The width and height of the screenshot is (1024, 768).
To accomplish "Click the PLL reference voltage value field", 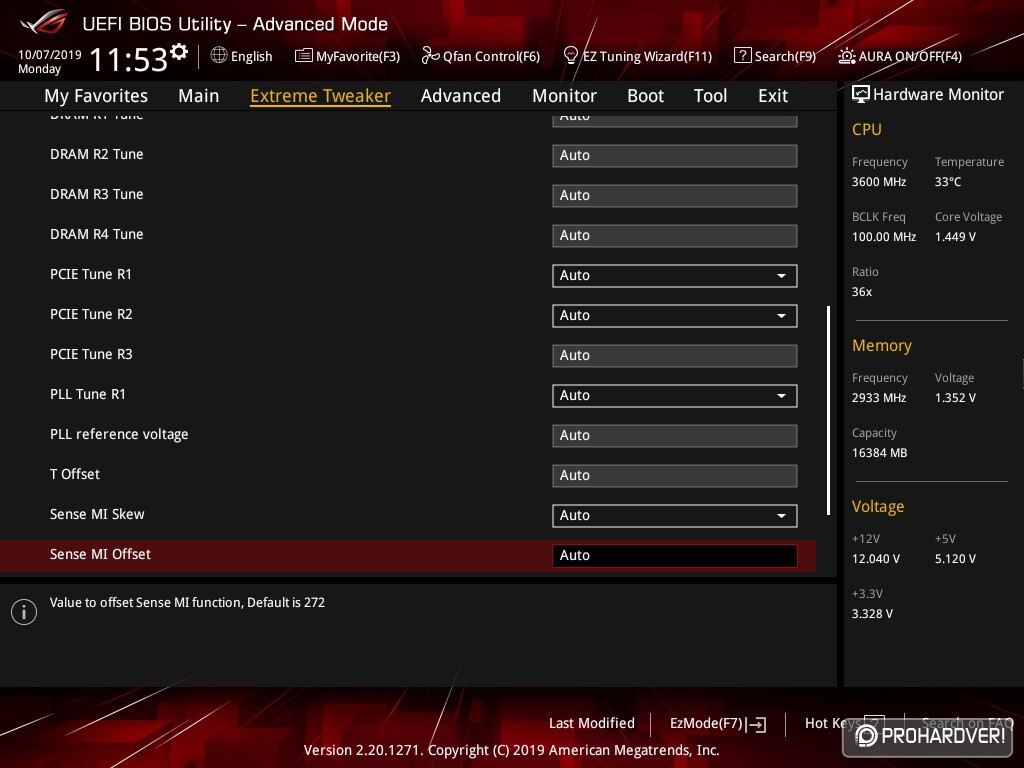I will (x=675, y=436).
